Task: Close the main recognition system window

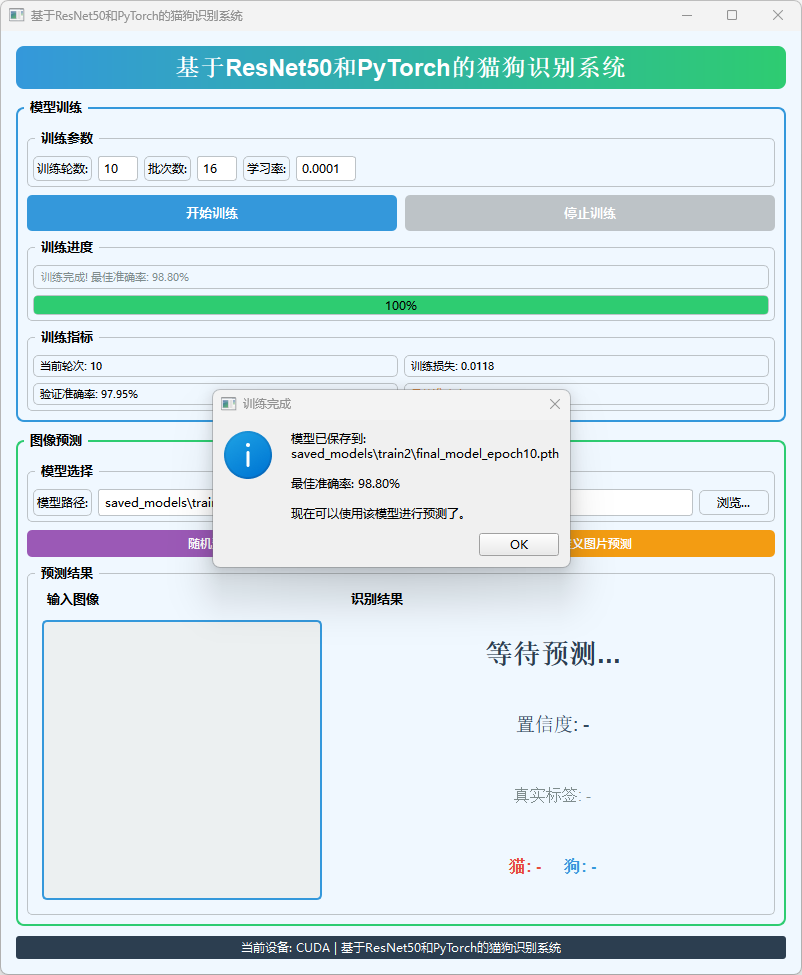Action: click(x=778, y=16)
